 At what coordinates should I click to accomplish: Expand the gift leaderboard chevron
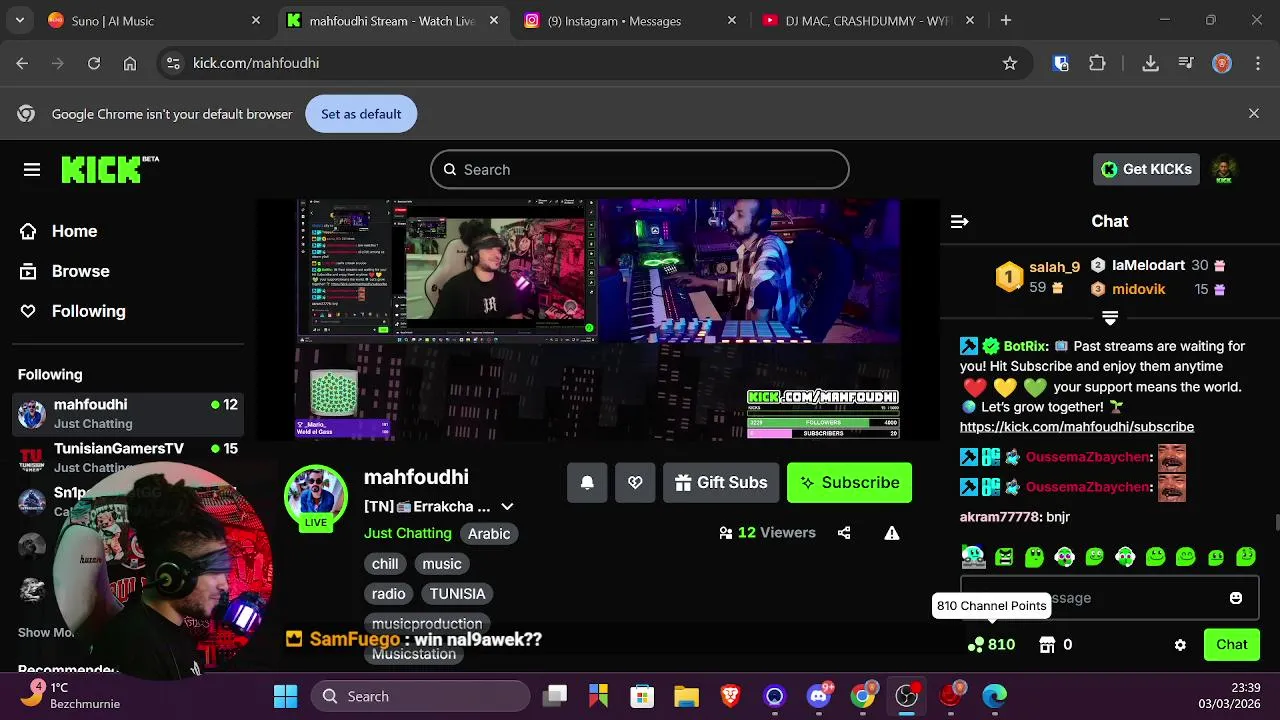pos(1109,318)
